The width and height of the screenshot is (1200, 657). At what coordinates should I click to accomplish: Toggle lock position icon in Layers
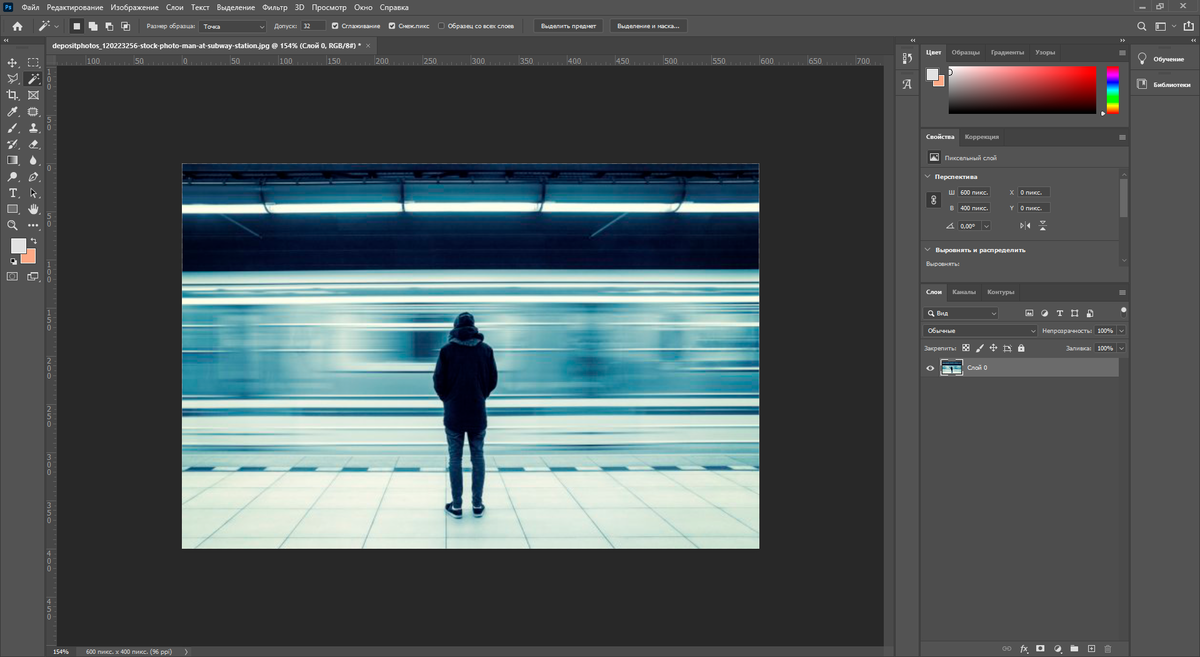pos(993,348)
